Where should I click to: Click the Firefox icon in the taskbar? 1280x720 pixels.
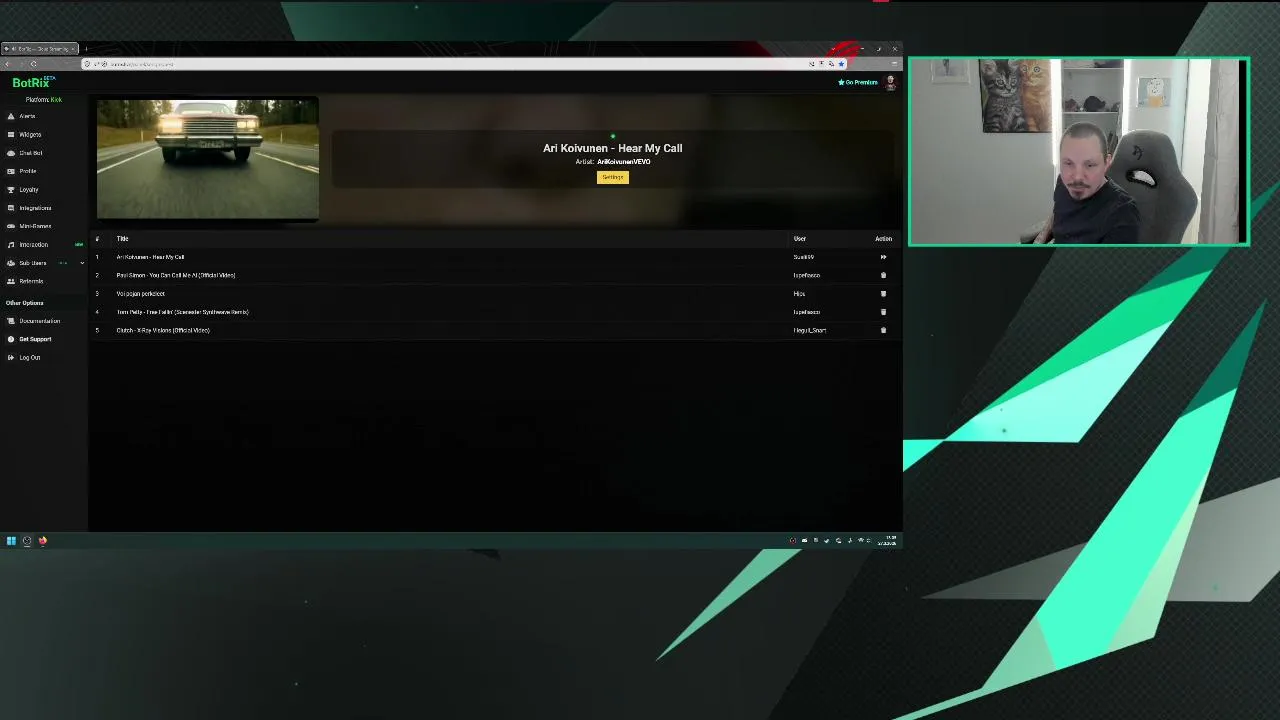[x=43, y=541]
